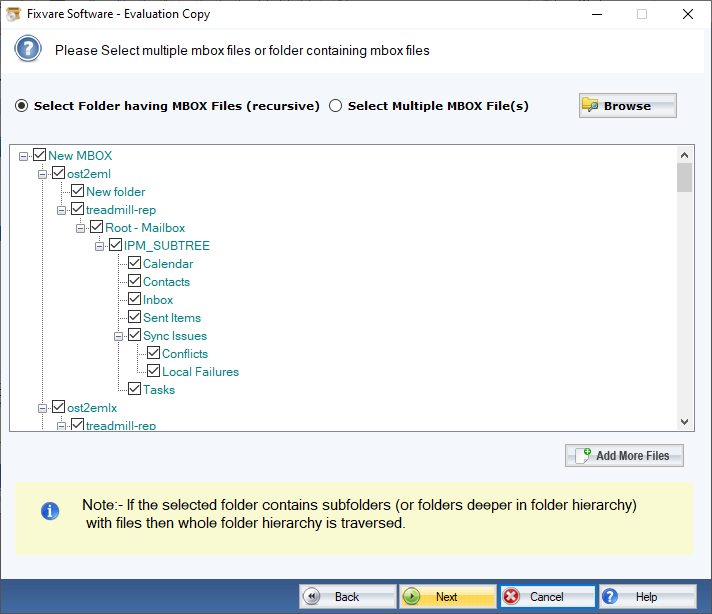
Task: Select the Tasks folder in tree
Action: [x=159, y=390]
